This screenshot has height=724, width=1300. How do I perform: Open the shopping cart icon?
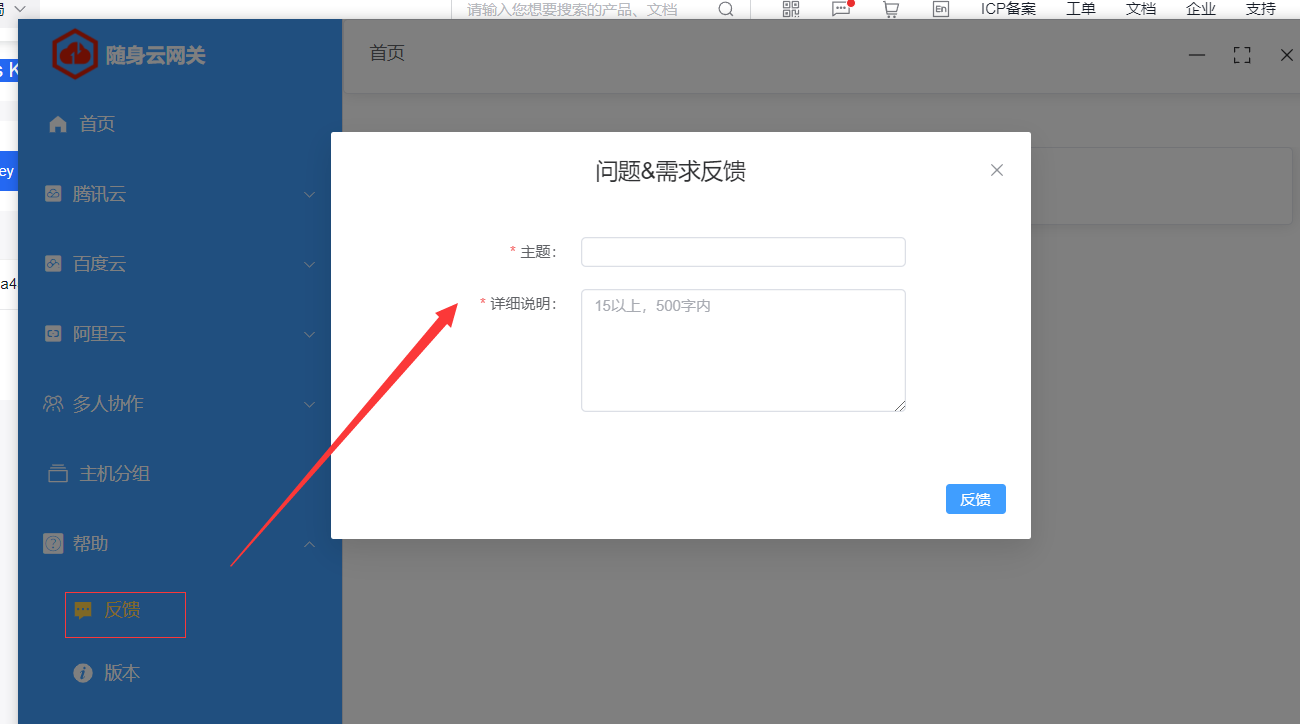890,9
